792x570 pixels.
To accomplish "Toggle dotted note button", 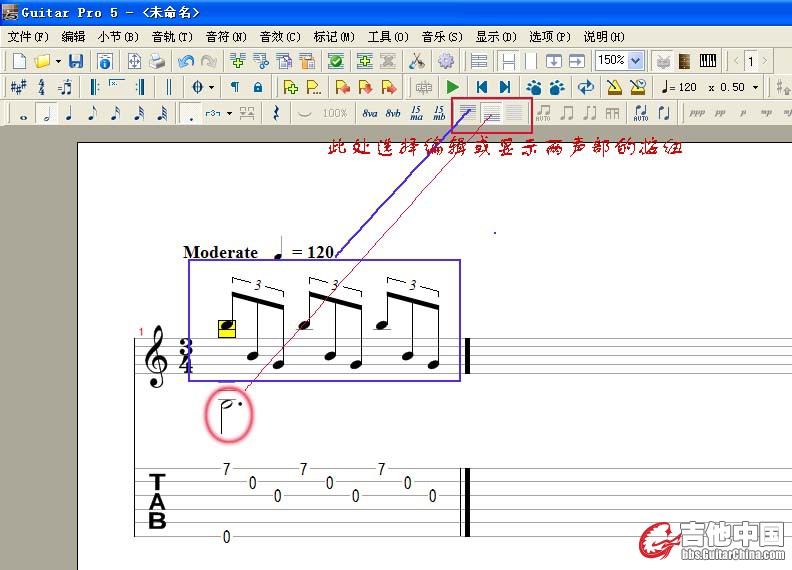I will (191, 114).
